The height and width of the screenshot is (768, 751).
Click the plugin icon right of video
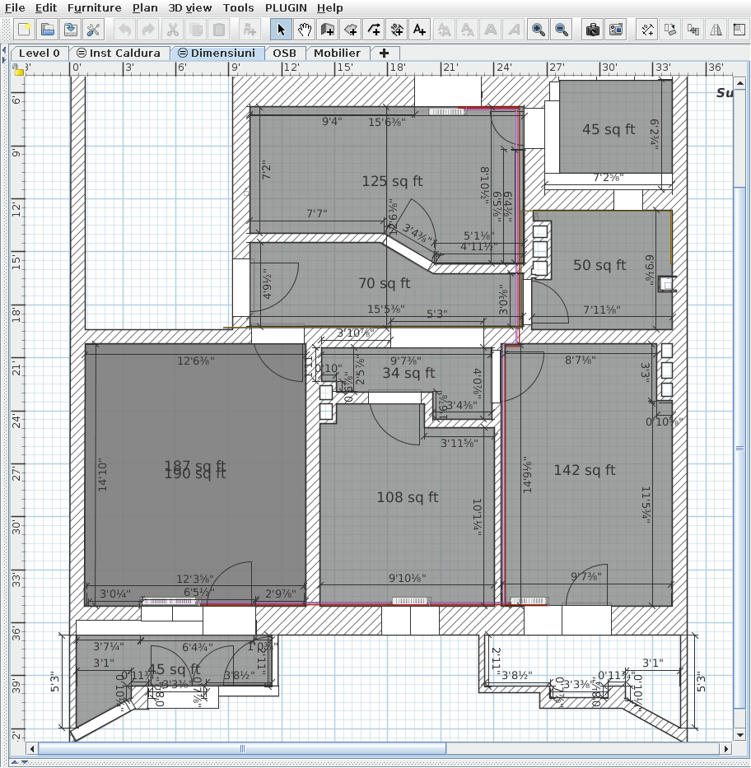tap(647, 30)
